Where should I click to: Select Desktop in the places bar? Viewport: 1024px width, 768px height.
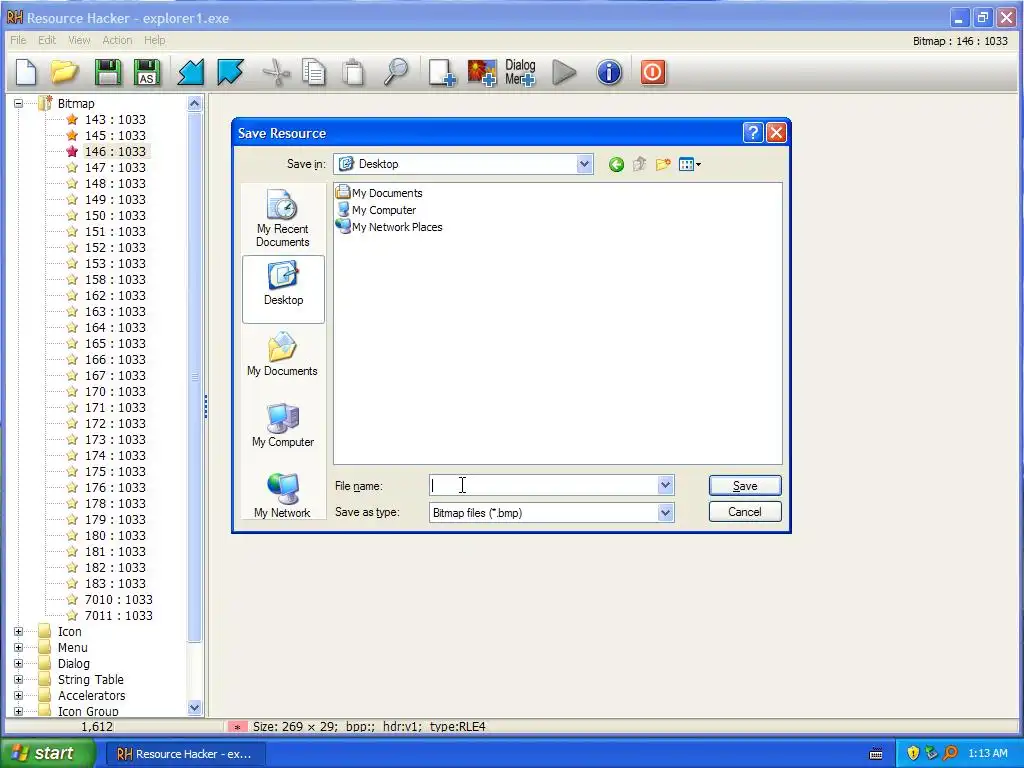tap(283, 289)
